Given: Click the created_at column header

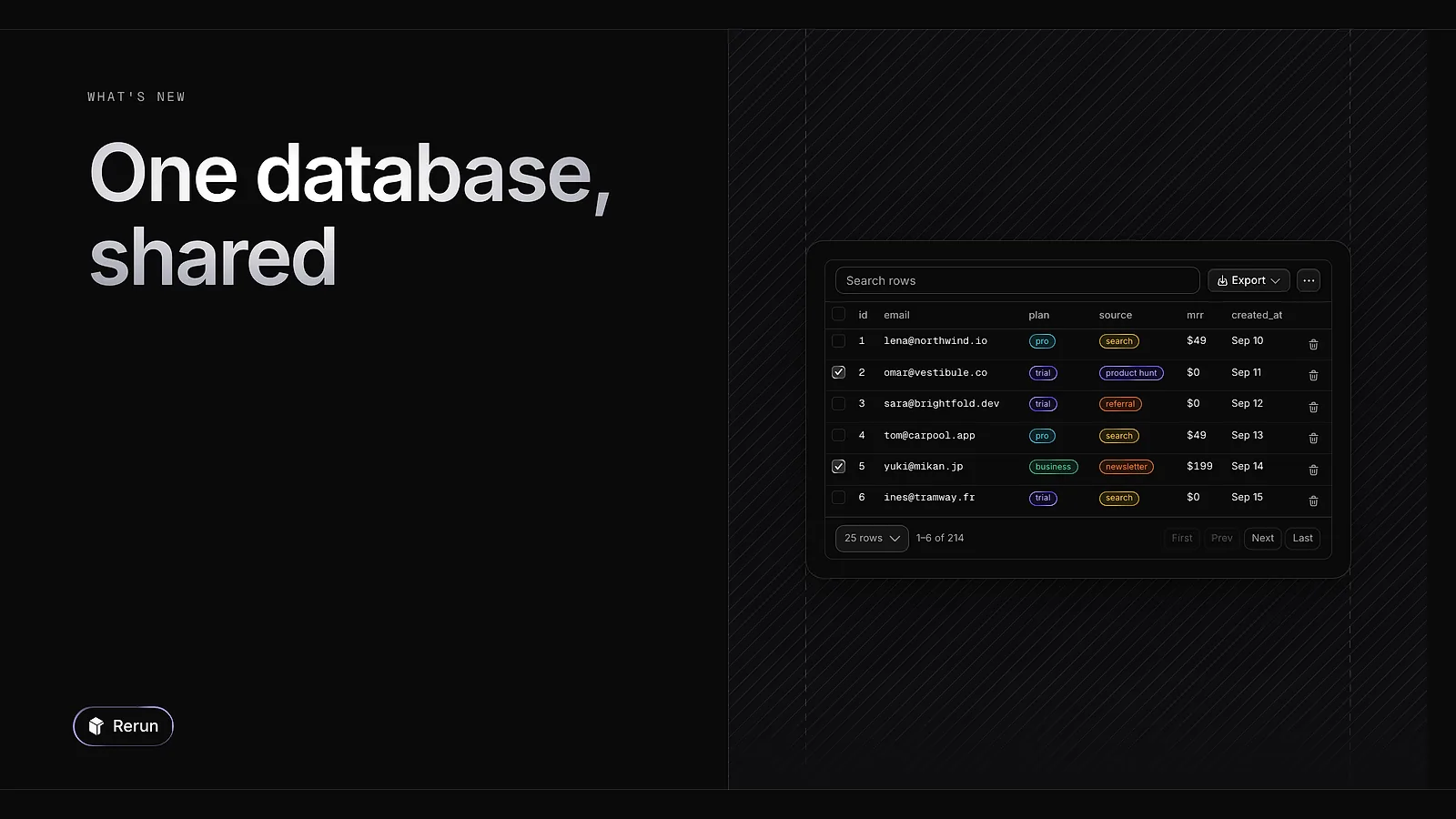Looking at the screenshot, I should click(1257, 315).
